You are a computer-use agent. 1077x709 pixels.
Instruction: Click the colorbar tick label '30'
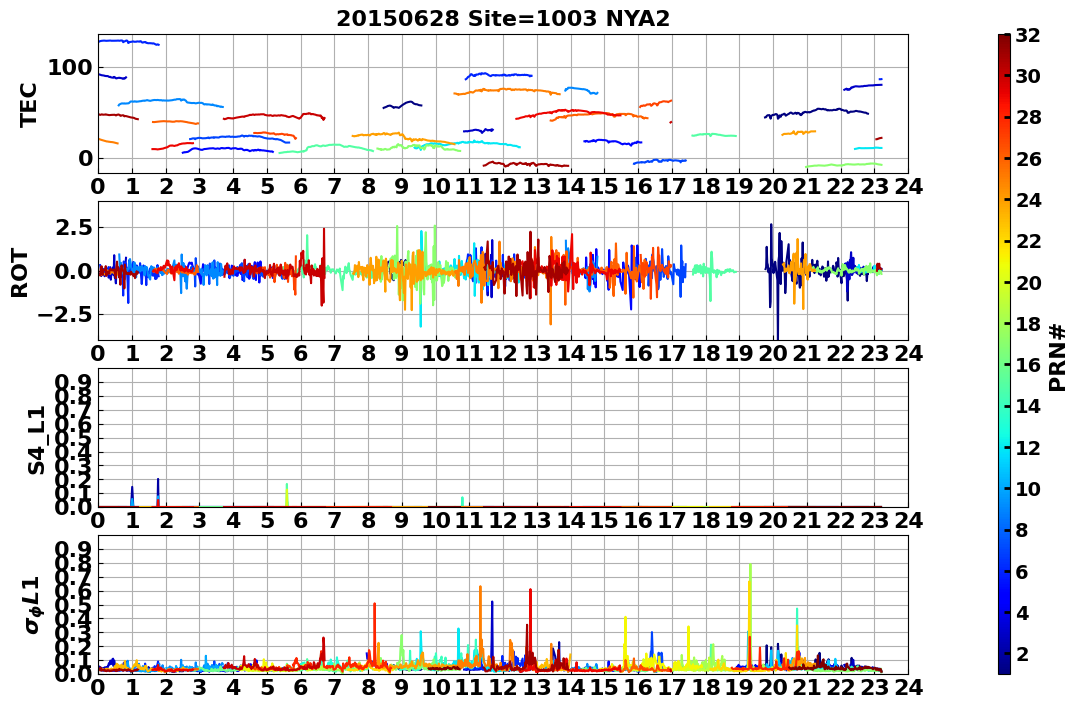pos(1028,76)
